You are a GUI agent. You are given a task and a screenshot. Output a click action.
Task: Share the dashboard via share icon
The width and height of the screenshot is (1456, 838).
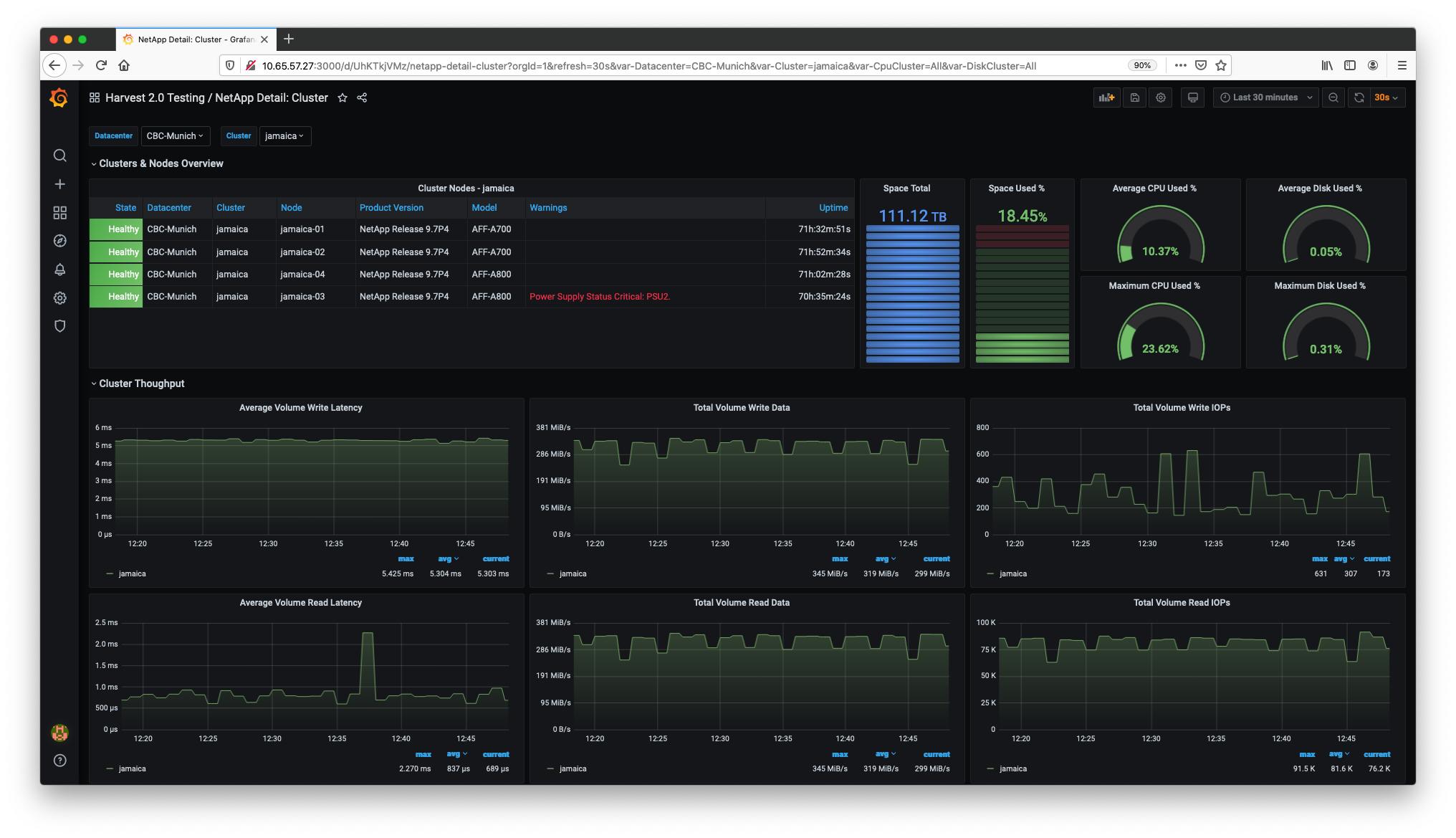(362, 97)
